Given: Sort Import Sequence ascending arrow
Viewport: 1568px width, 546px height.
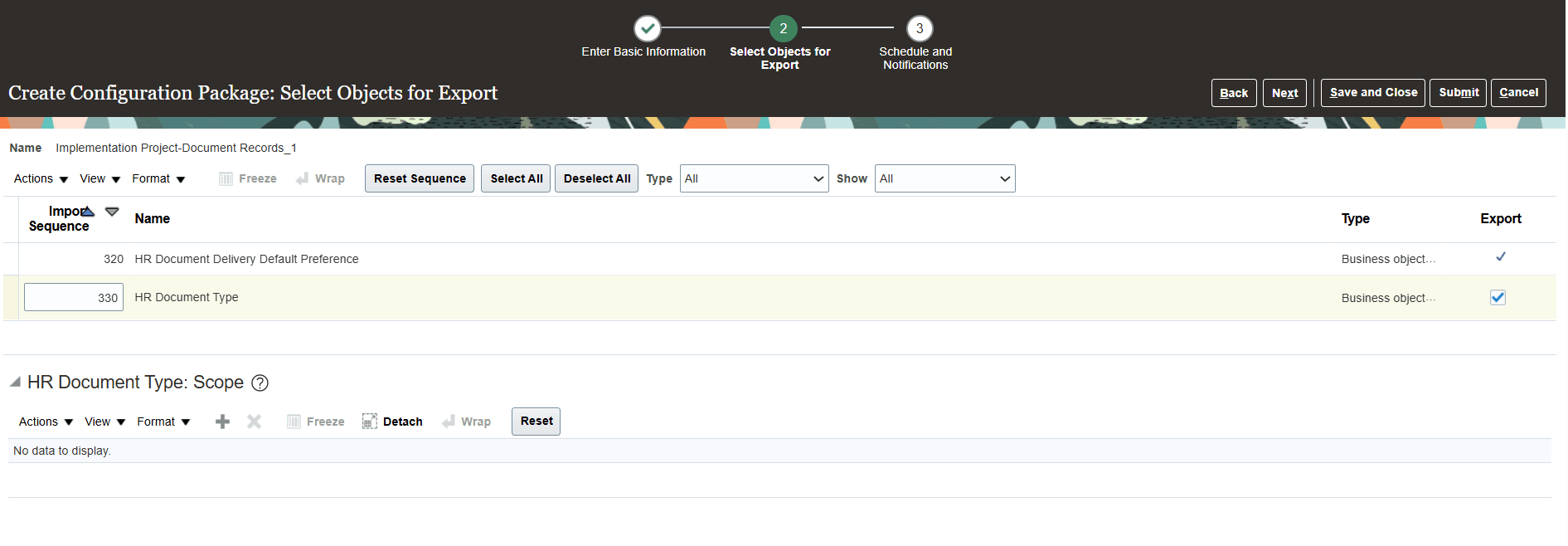Looking at the screenshot, I should [x=88, y=212].
